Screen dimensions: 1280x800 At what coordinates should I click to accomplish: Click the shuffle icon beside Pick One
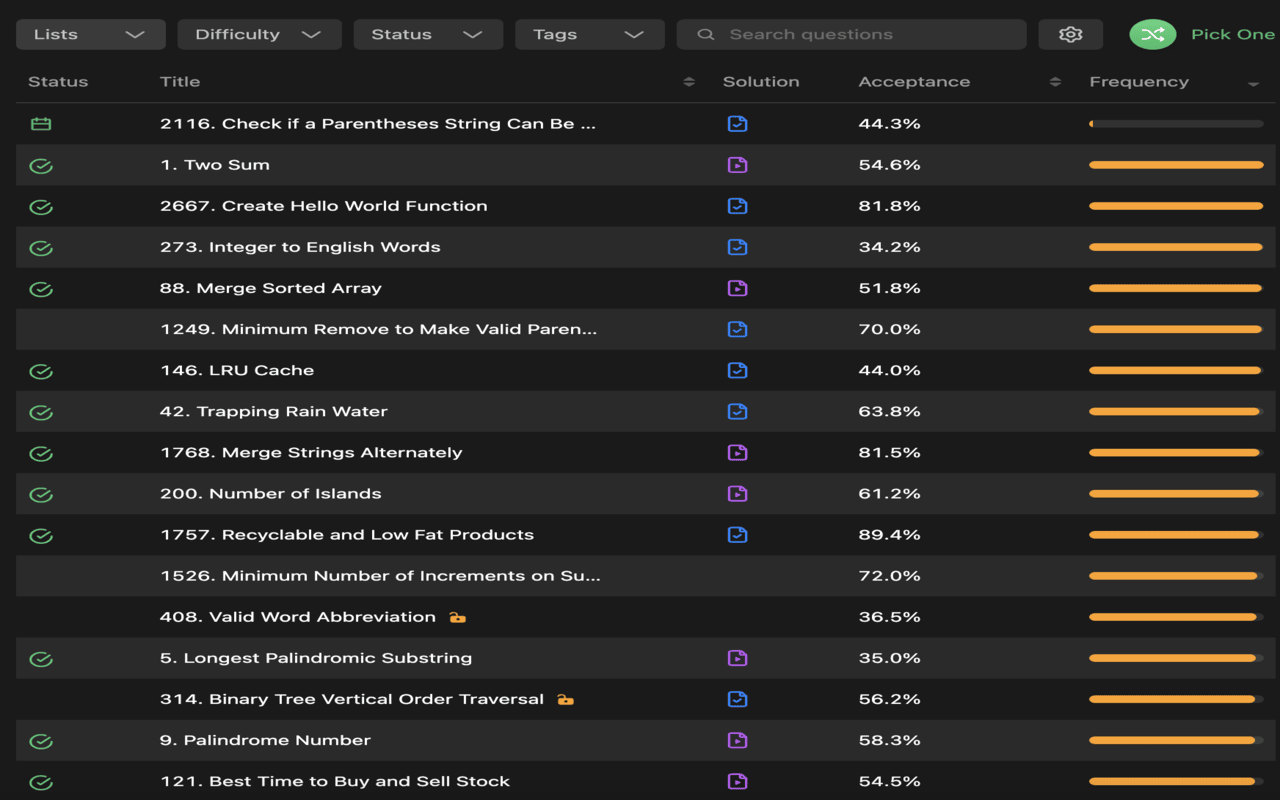tap(1152, 34)
